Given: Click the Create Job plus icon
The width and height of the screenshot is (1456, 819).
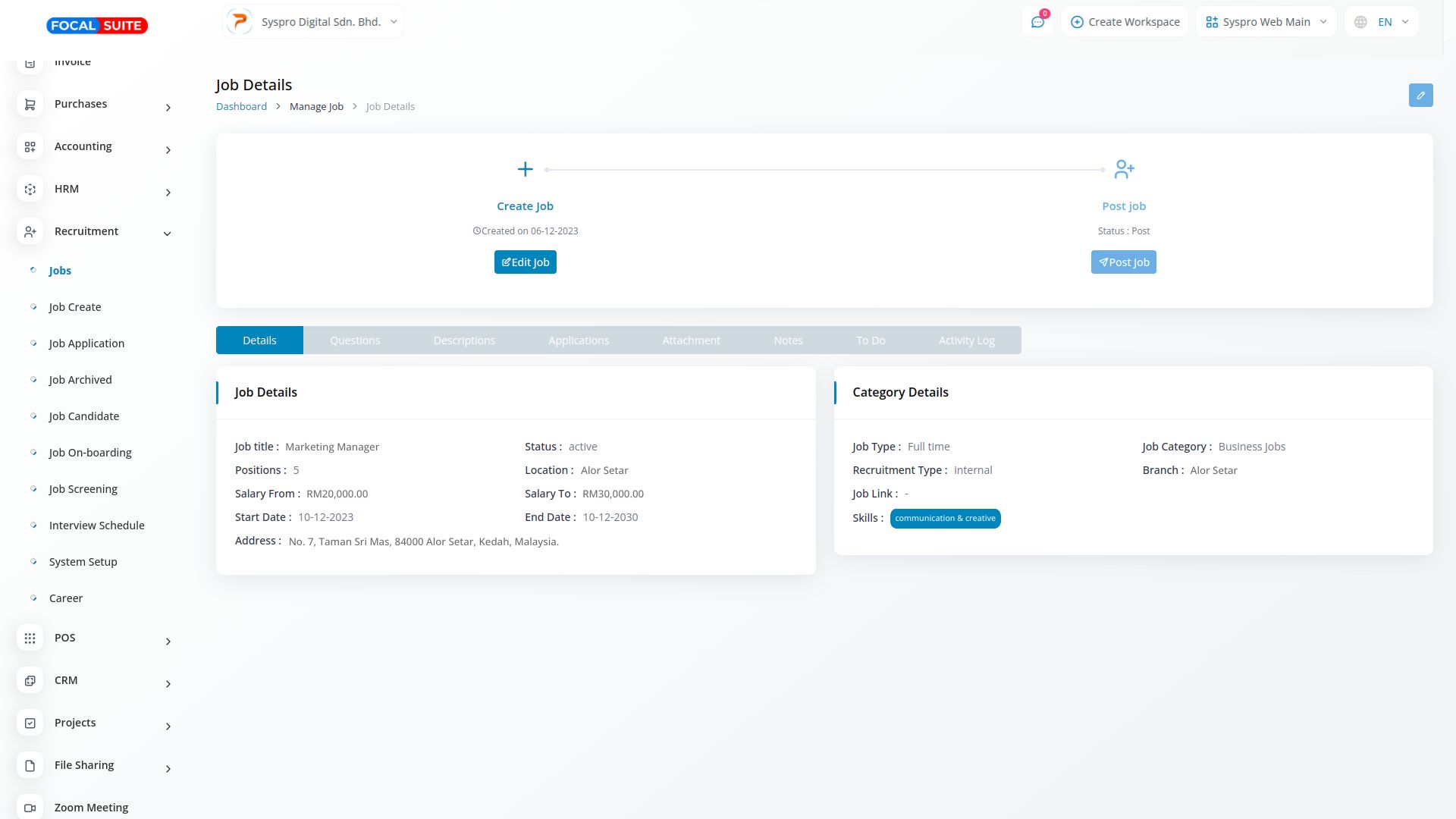Looking at the screenshot, I should [x=525, y=169].
